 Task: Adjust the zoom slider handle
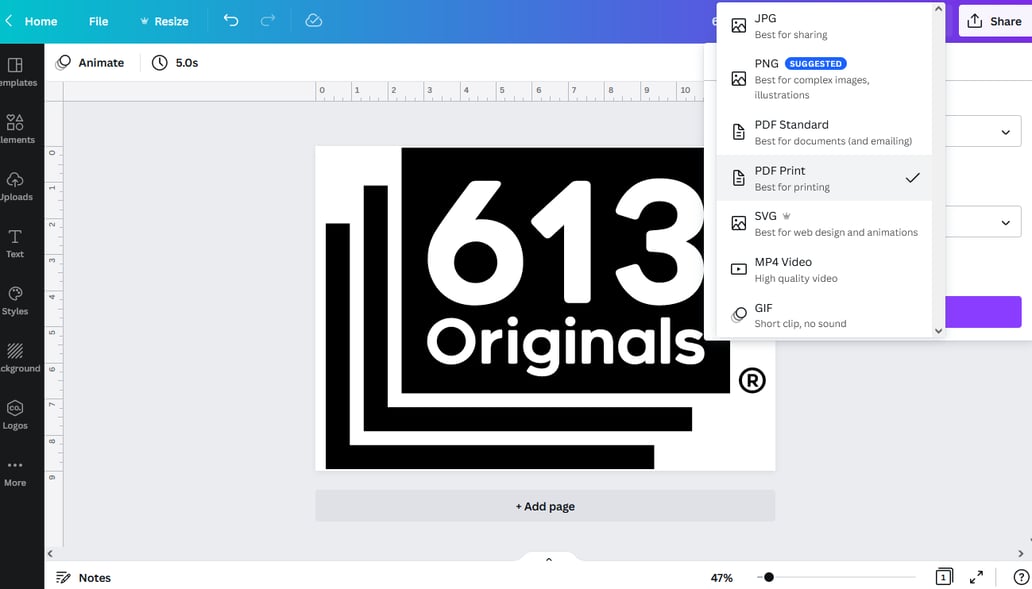(768, 577)
